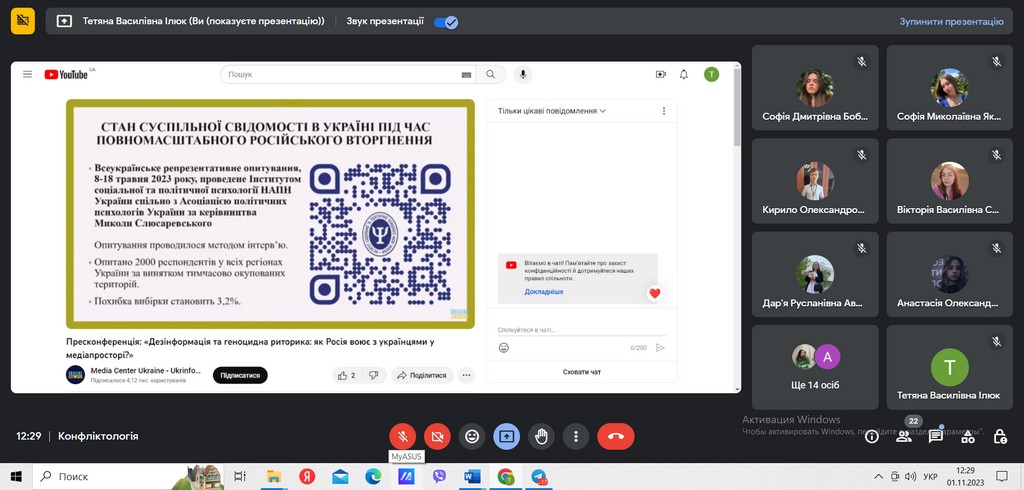Open the meeting chat icon
The image size is (1024, 490).
click(x=936, y=436)
